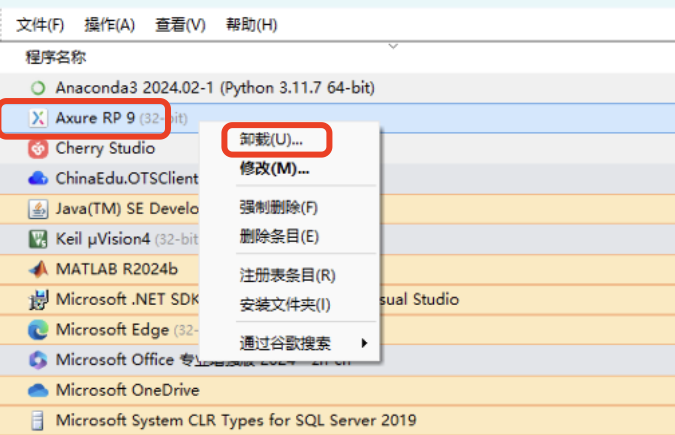Image resolution: width=675 pixels, height=435 pixels.
Task: Click the ChinaEdu.OTSClient cloud icon
Action: (38, 178)
